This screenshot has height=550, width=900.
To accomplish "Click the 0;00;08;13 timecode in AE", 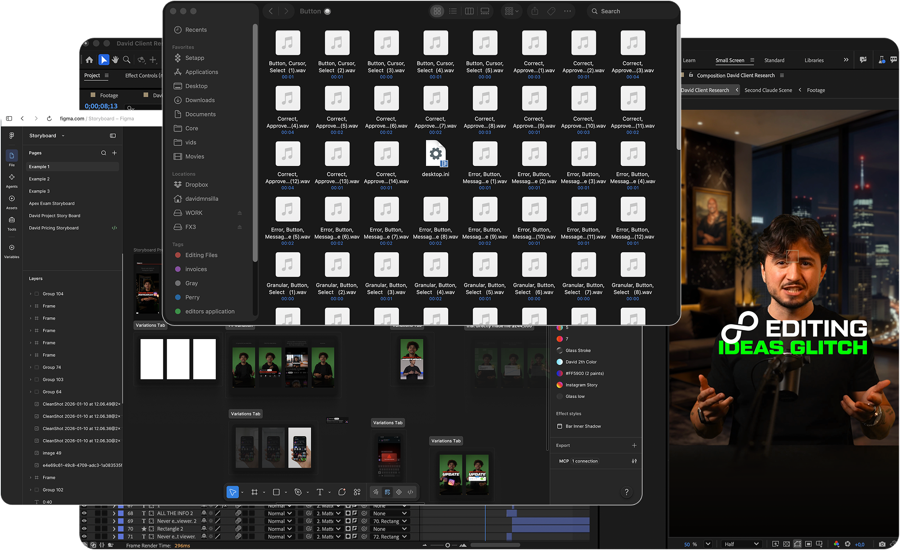I will pyautogui.click(x=101, y=106).
